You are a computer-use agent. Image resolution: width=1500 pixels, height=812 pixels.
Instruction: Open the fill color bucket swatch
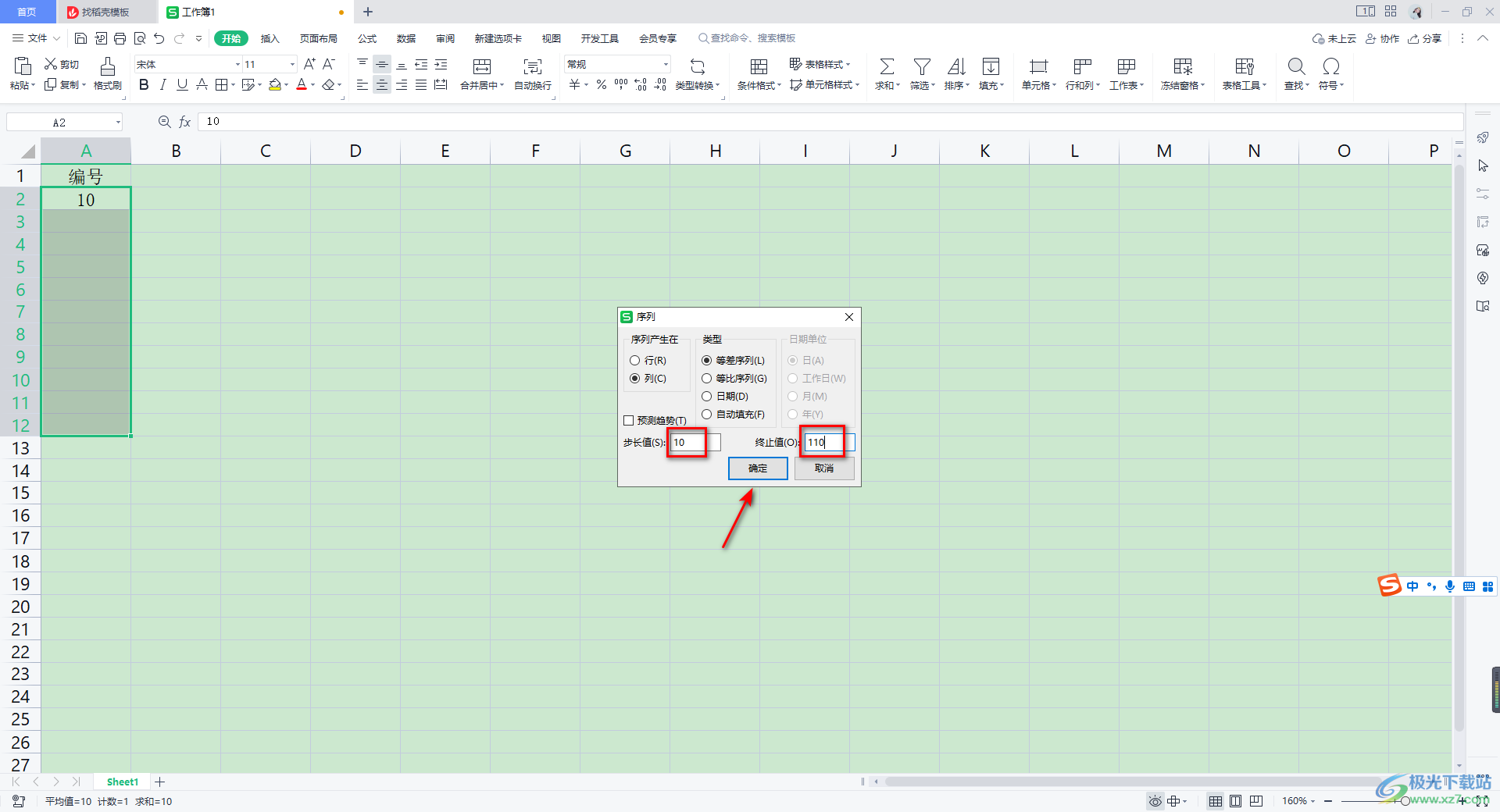(275, 84)
